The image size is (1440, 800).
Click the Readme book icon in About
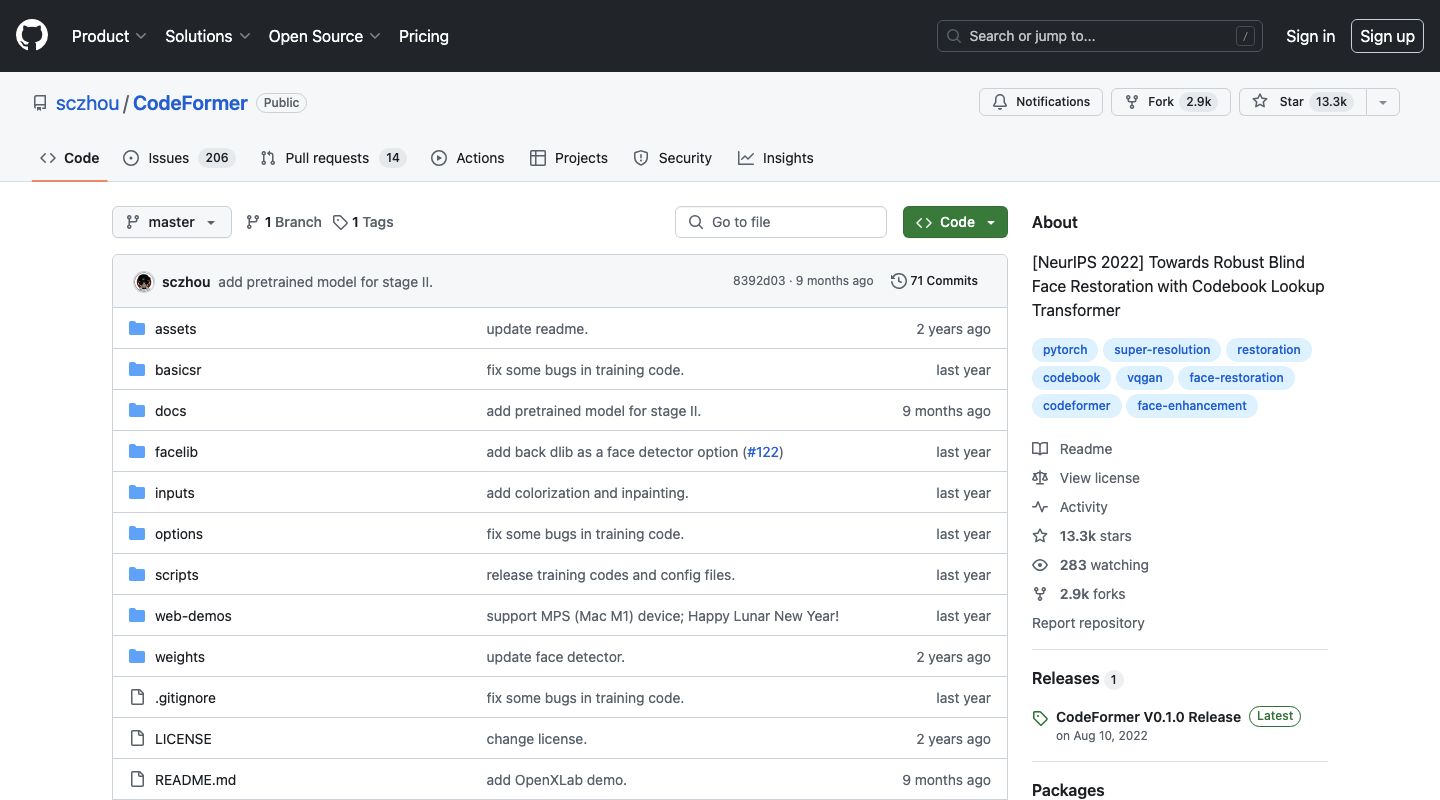coord(1040,449)
